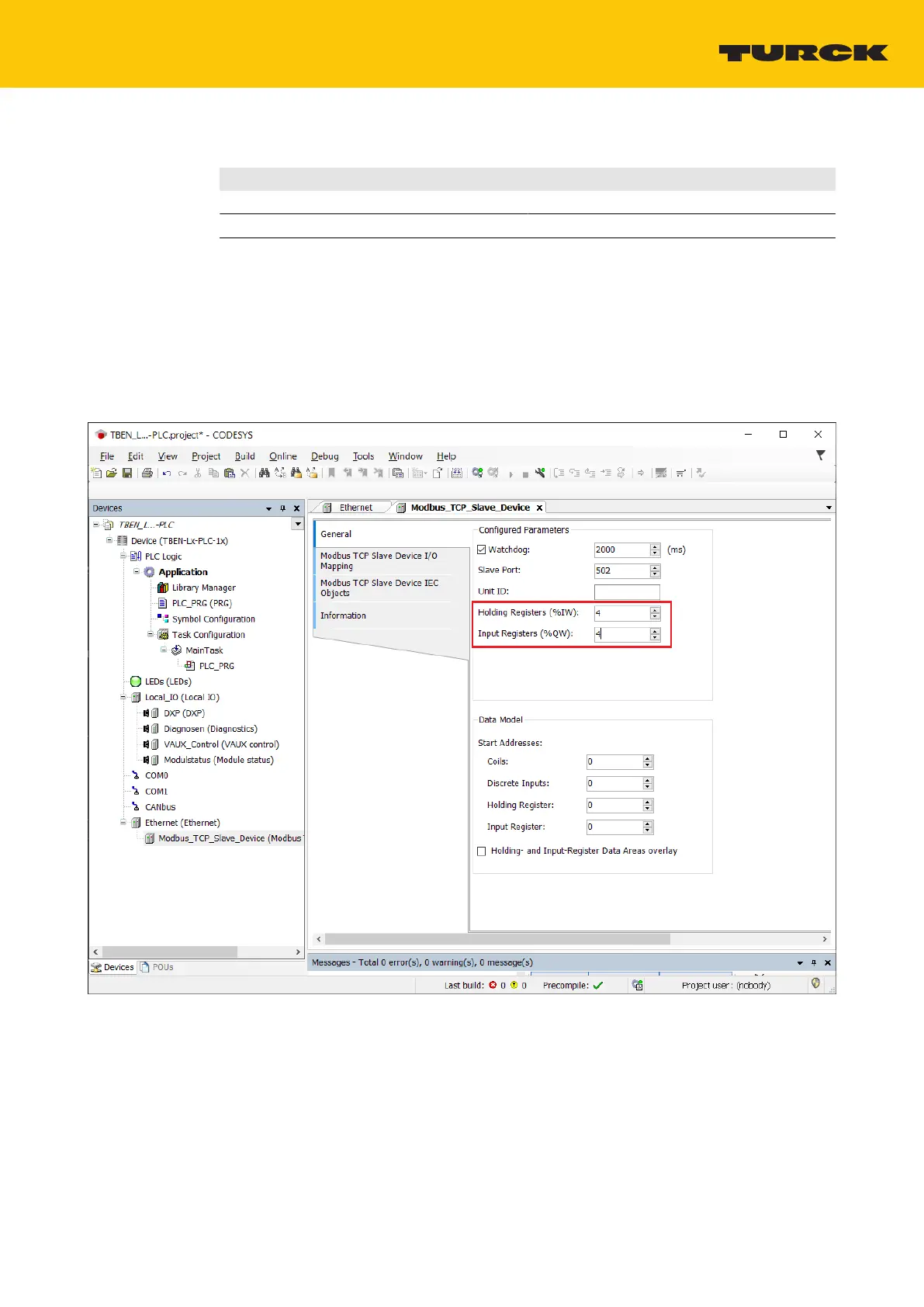Image resolution: width=924 pixels, height=1307 pixels.
Task: Open the Debug menu
Action: [325, 456]
